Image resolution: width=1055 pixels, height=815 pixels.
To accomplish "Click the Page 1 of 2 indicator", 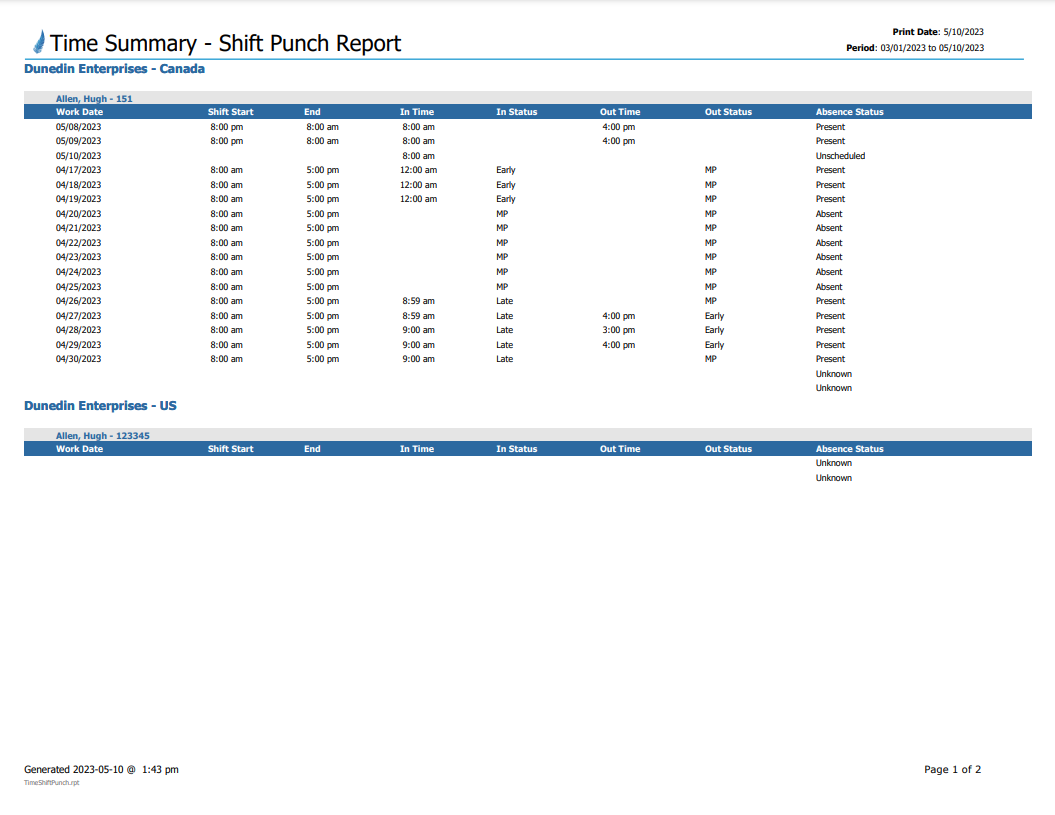I will point(952,769).
